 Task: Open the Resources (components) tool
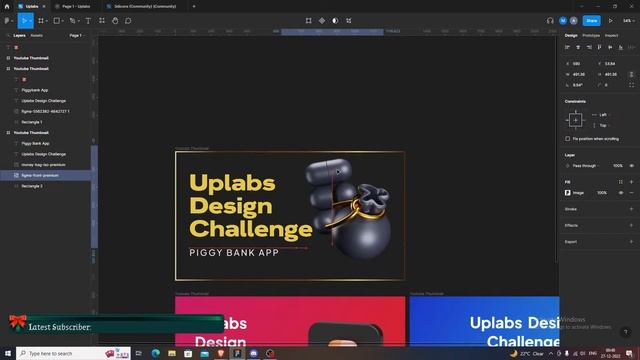(x=102, y=21)
